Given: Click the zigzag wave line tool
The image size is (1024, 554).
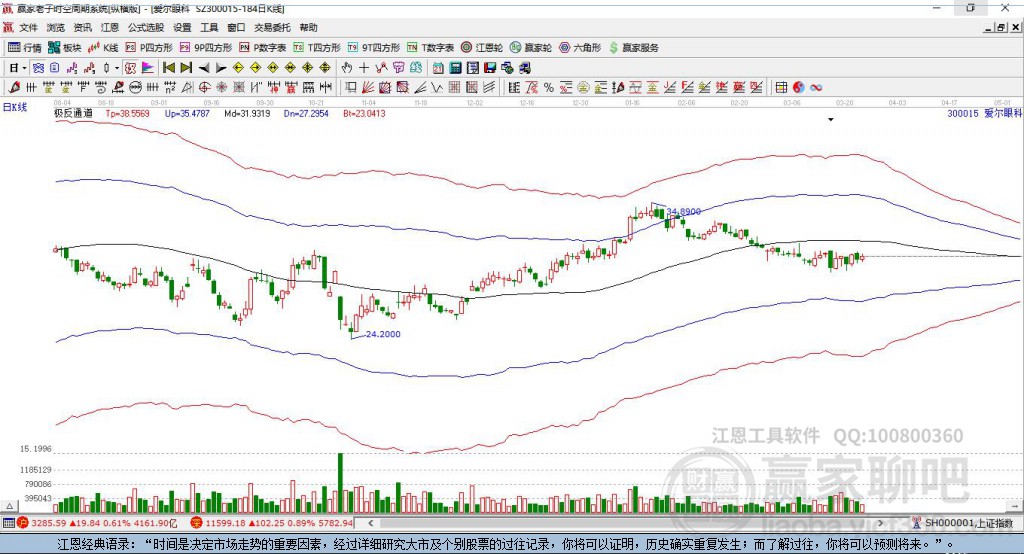Looking at the screenshot, I should tap(437, 88).
